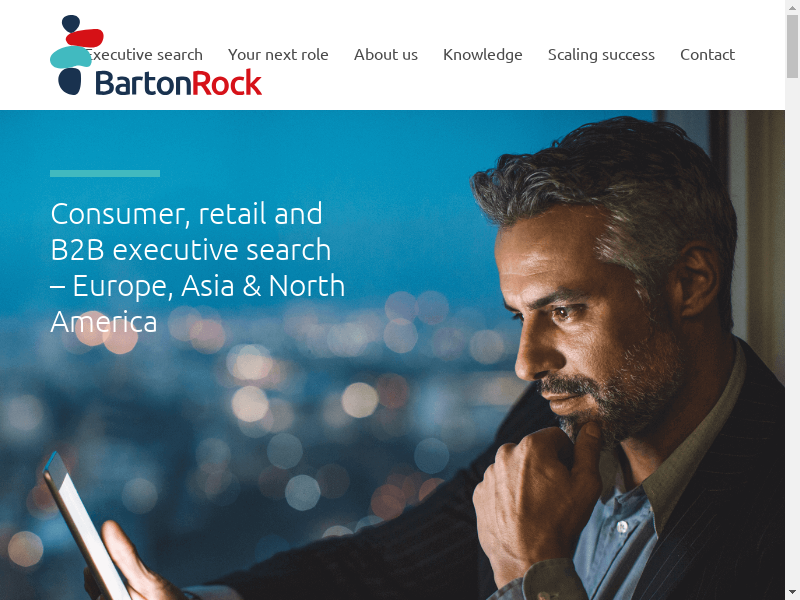Click the bottom navy stone of the logo
Image resolution: width=800 pixels, height=600 pixels.
pos(70,82)
